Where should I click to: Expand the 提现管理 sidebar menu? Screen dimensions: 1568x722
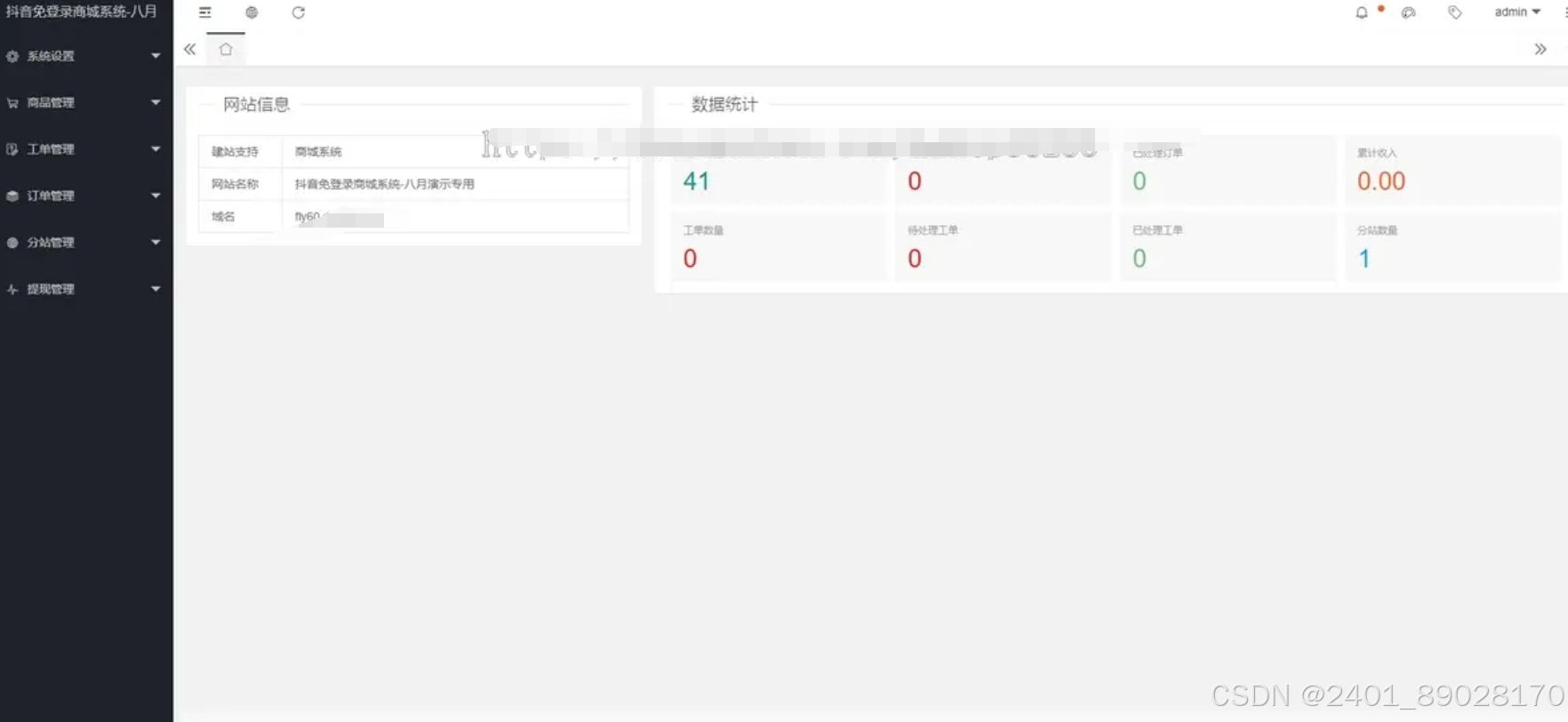pos(84,289)
